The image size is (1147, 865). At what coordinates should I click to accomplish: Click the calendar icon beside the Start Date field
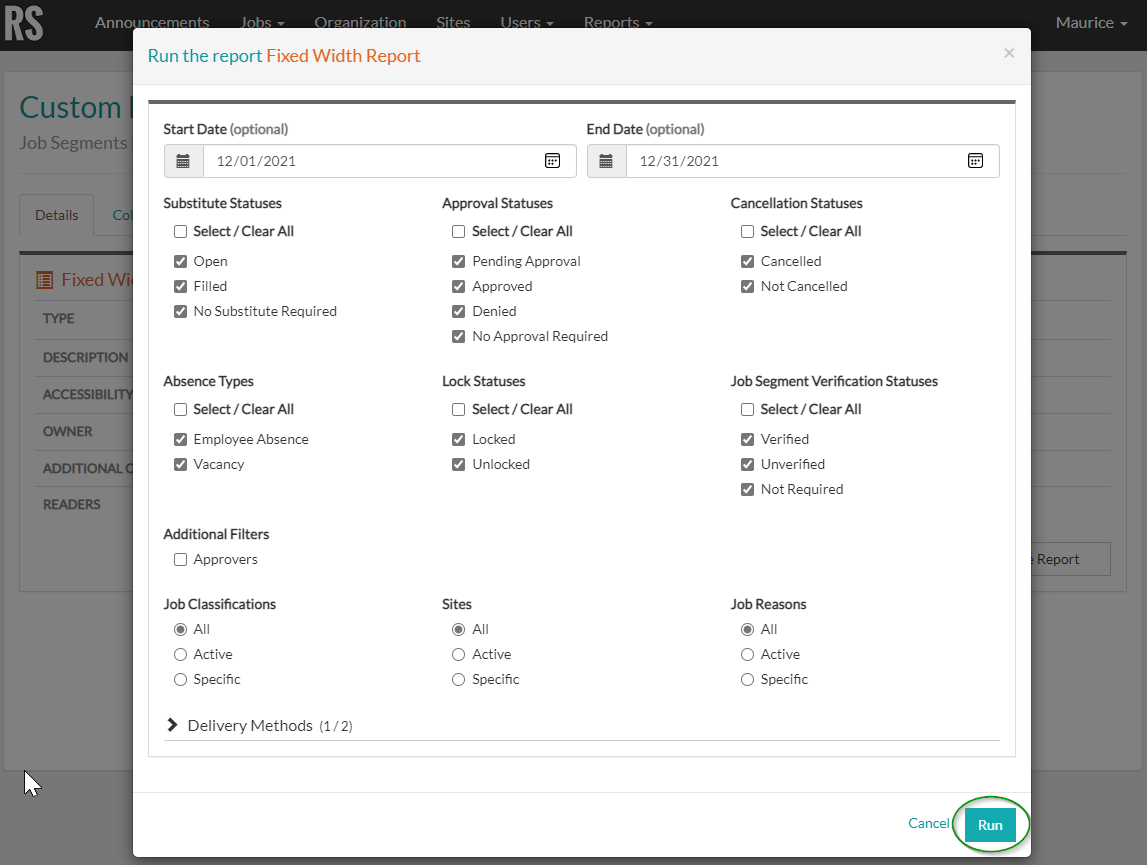[183, 160]
